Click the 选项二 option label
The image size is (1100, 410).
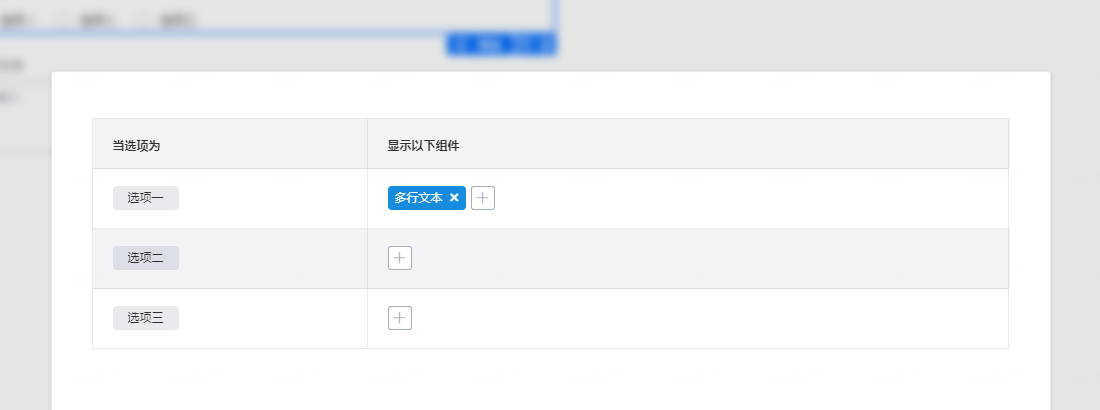point(146,258)
